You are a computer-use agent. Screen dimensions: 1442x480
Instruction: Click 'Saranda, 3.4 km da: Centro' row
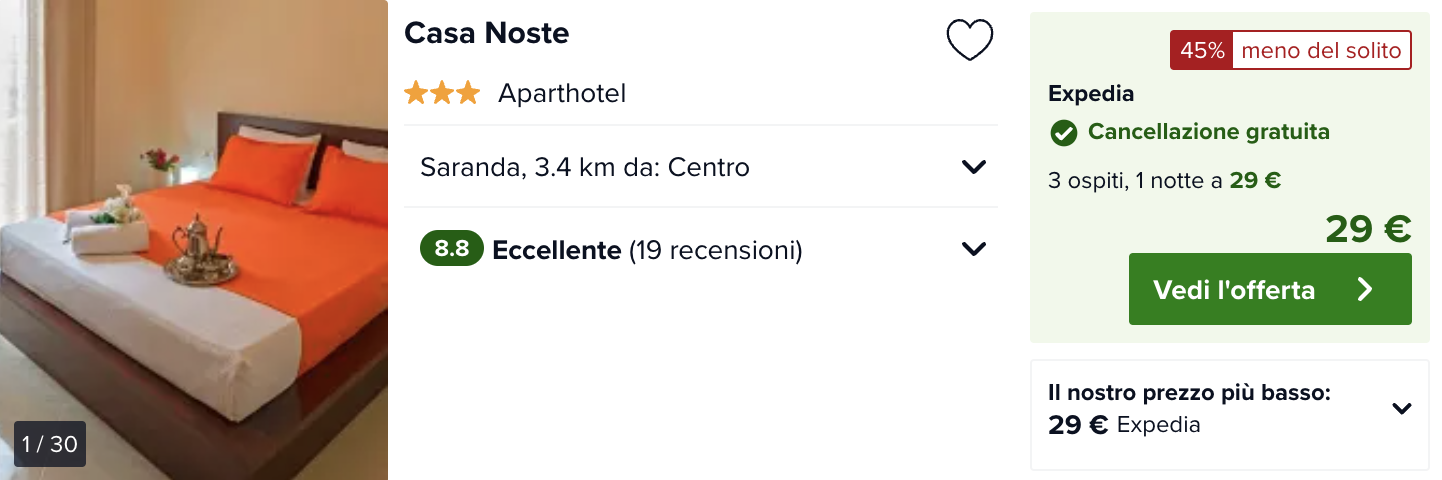(701, 167)
